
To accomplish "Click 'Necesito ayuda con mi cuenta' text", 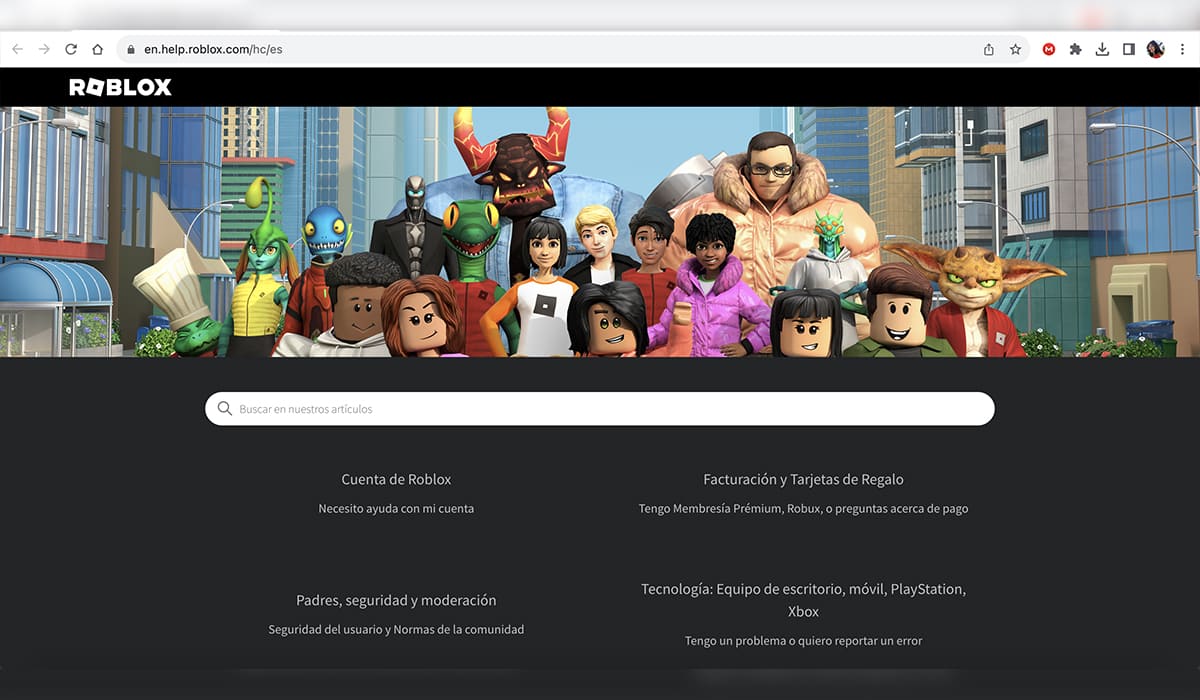I will pos(396,509).
